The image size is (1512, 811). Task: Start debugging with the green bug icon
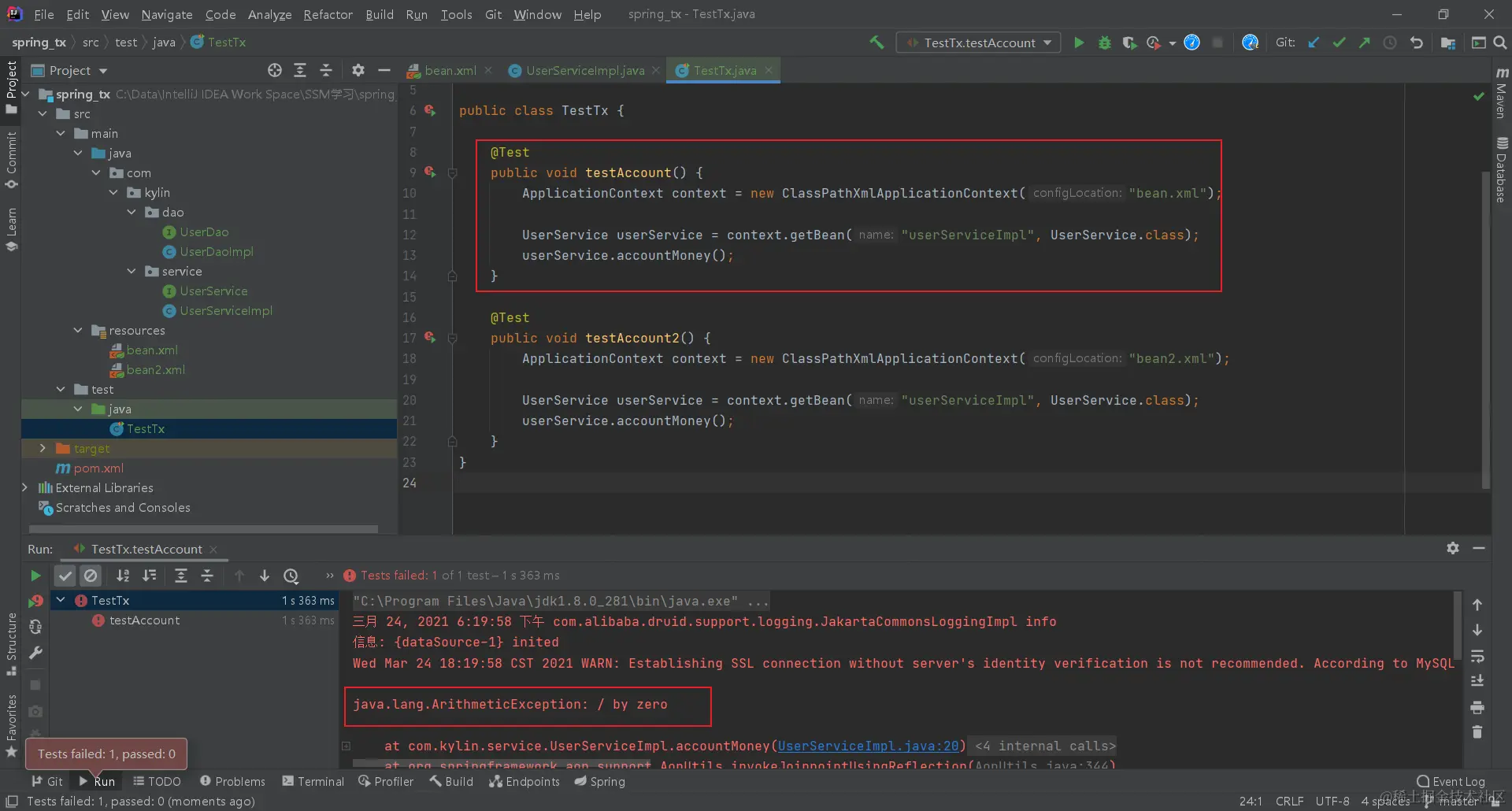pyautogui.click(x=1105, y=43)
